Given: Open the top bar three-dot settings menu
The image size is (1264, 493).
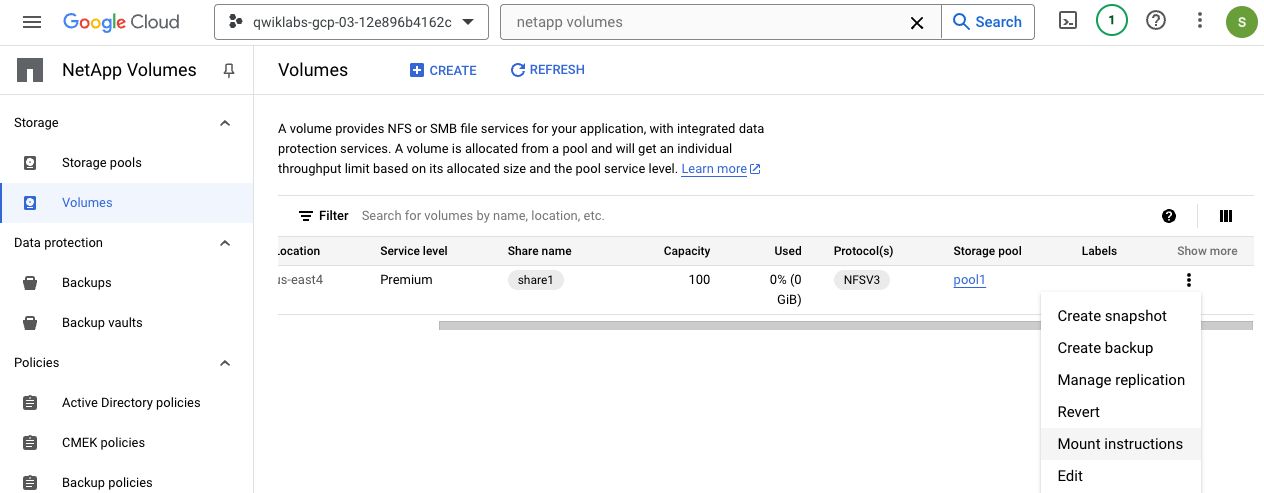Looking at the screenshot, I should click(1200, 21).
